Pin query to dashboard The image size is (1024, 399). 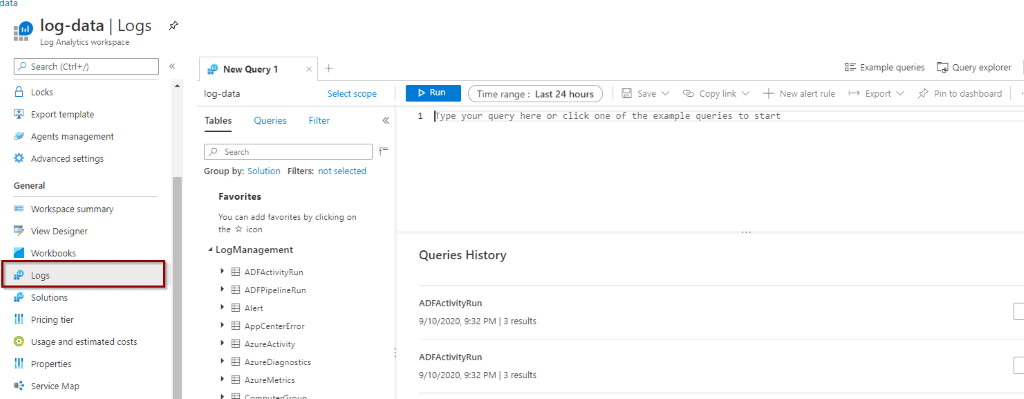(x=959, y=93)
